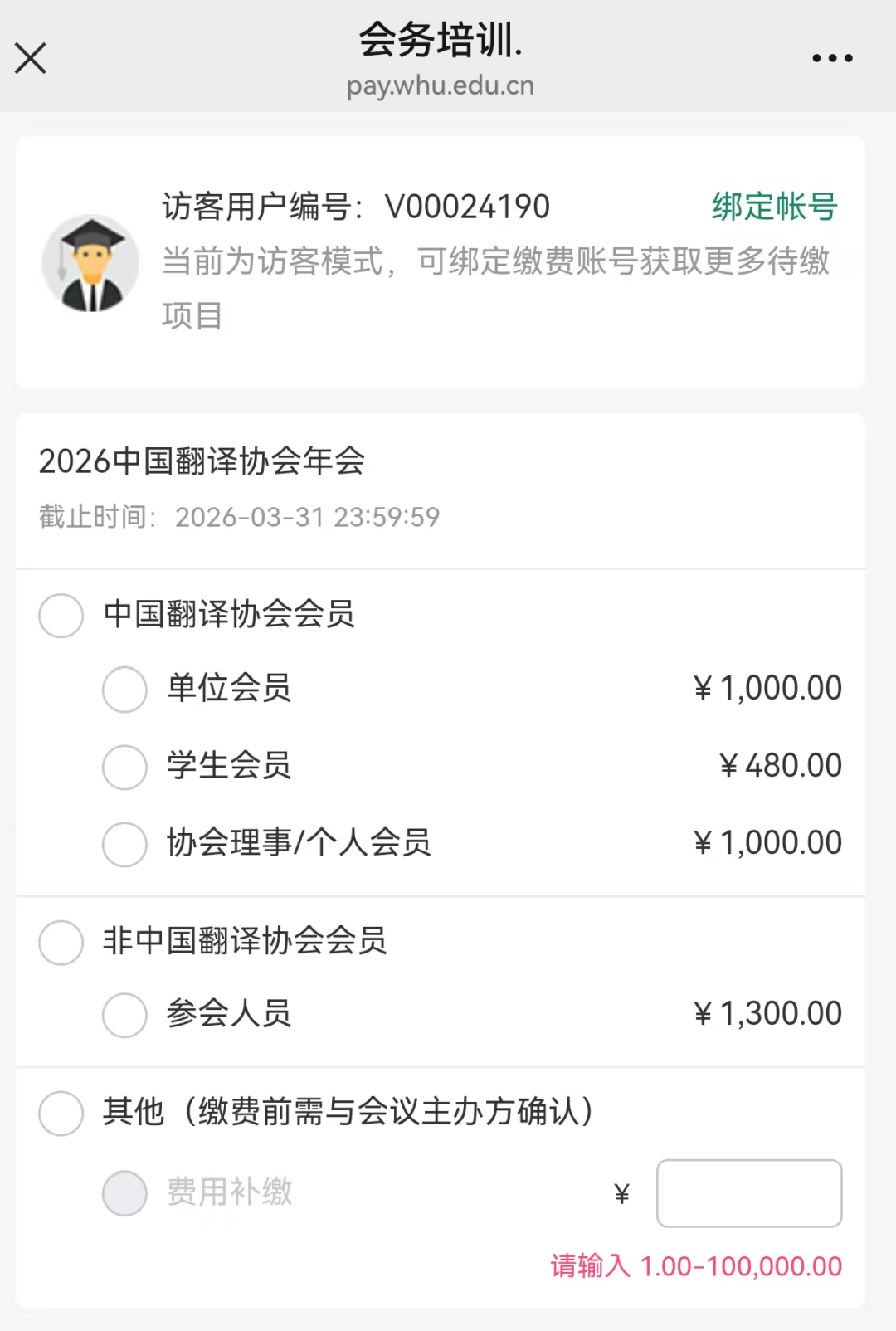Screen dimensions: 896x1331
Task: Click the 截止时间 deadline text
Action: point(239,517)
